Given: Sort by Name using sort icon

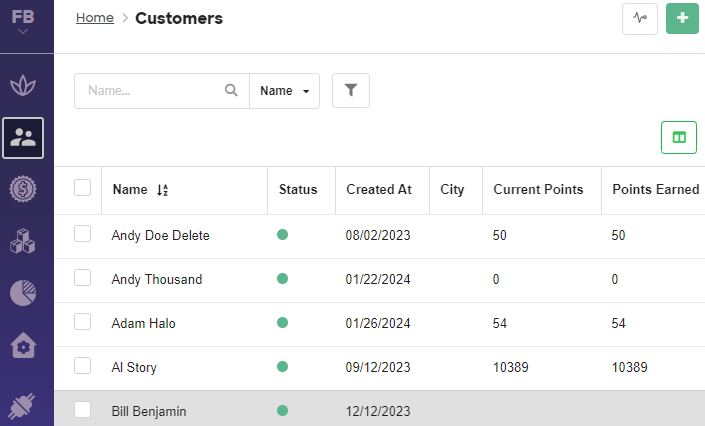Looking at the screenshot, I should (162, 190).
